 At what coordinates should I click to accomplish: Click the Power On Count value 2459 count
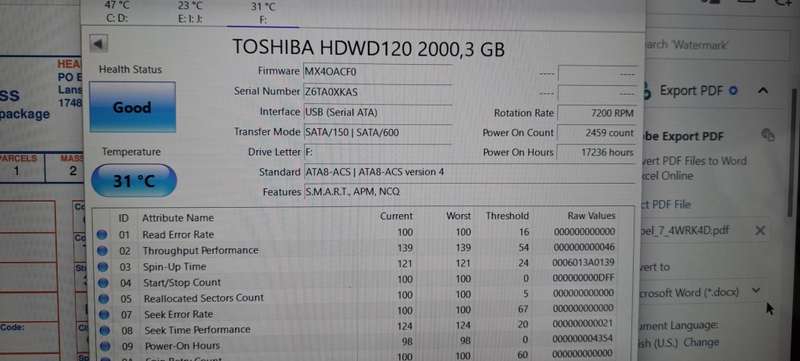[596, 133]
